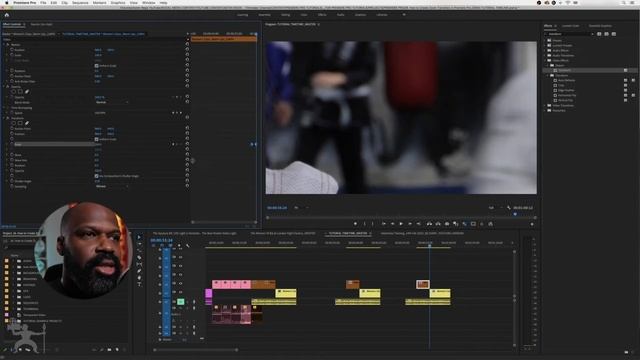
Task: Select Horizontal Flip effect in Effects list
Action: click(x=567, y=95)
